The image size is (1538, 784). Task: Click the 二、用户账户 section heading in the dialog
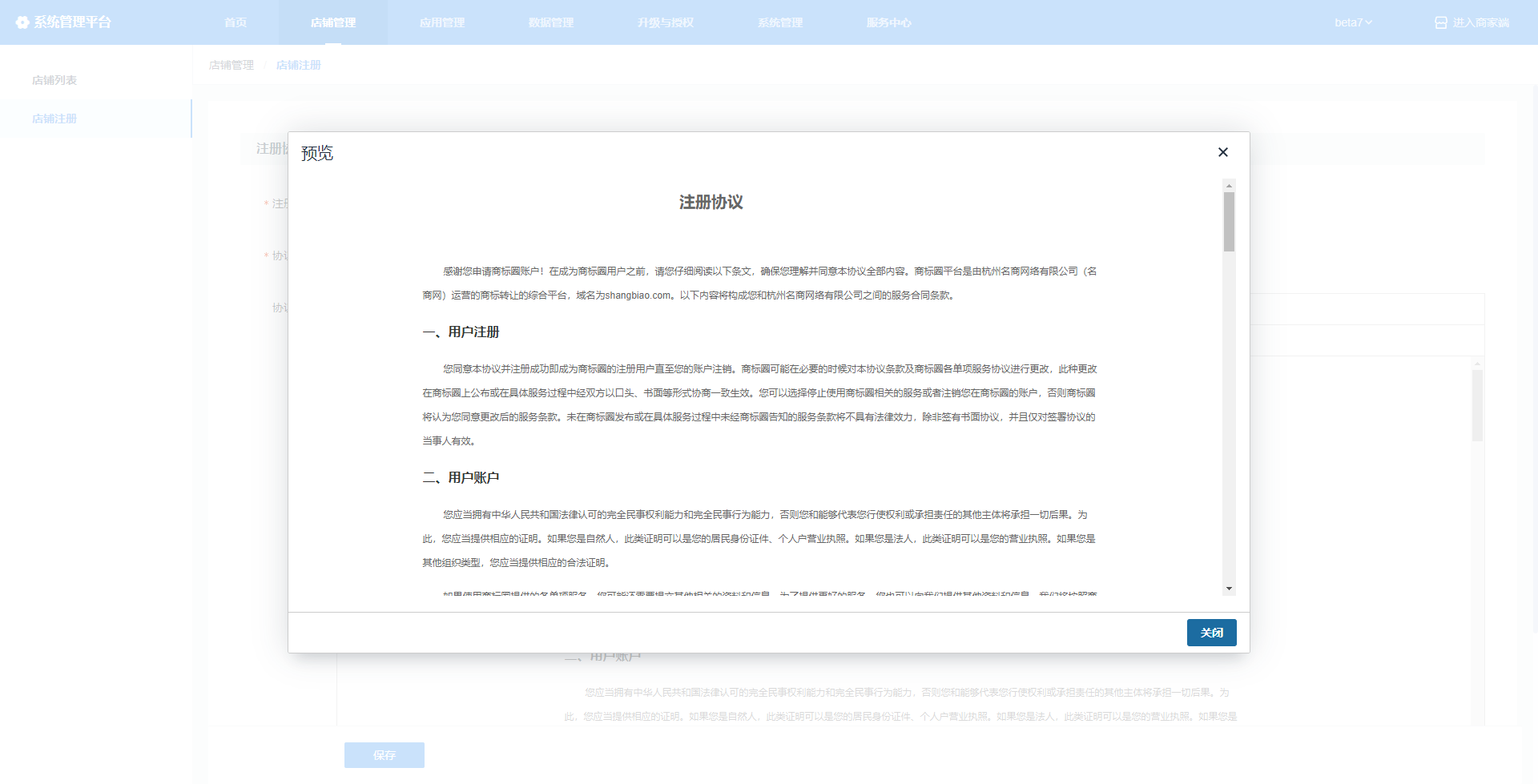pos(461,477)
